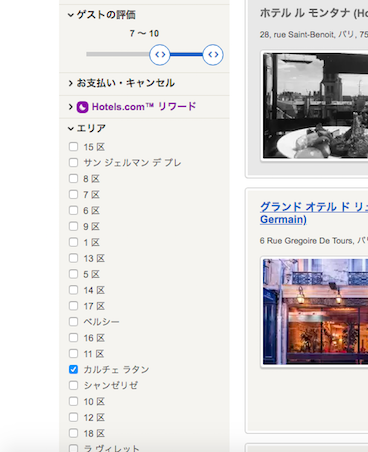Image resolution: width=368 pixels, height=452 pixels.
Task: Click the maximum guest rating slider handle
Action: [213, 55]
